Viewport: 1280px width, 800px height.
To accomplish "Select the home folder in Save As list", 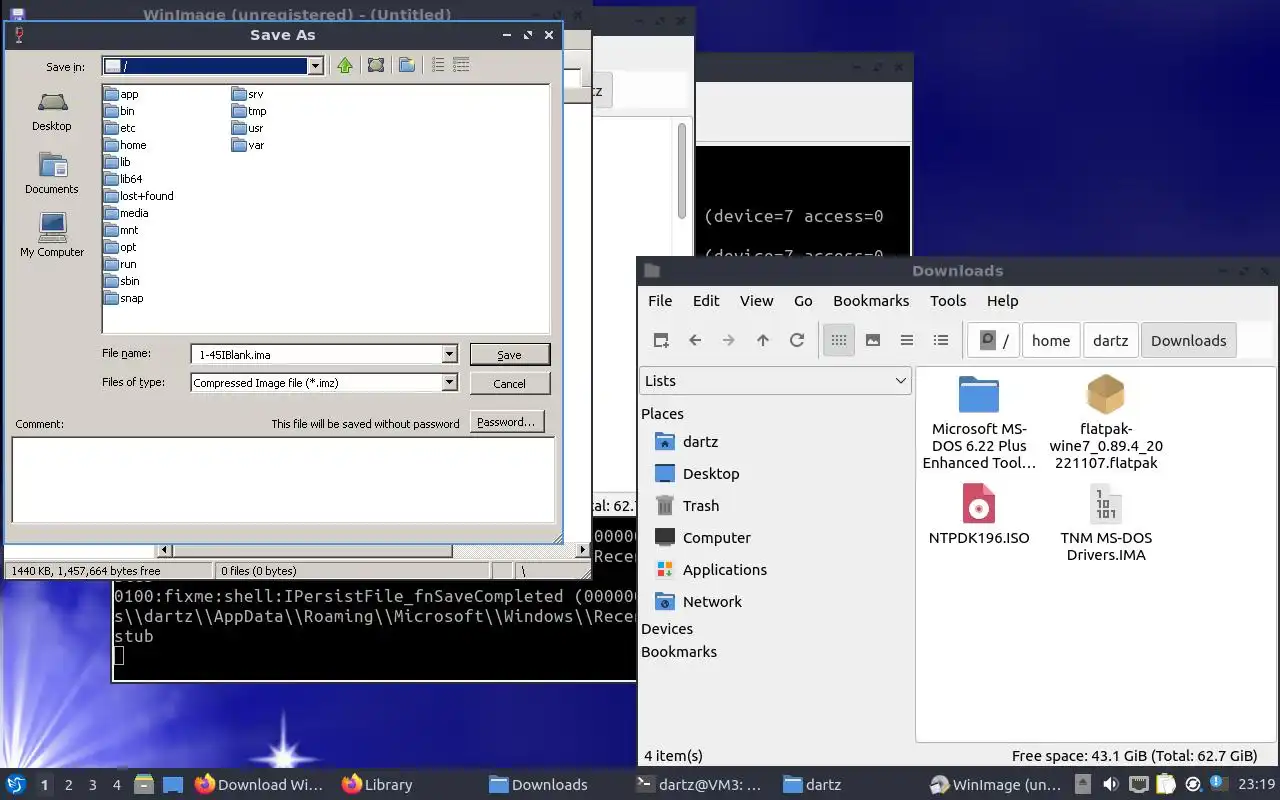I will (x=125, y=145).
